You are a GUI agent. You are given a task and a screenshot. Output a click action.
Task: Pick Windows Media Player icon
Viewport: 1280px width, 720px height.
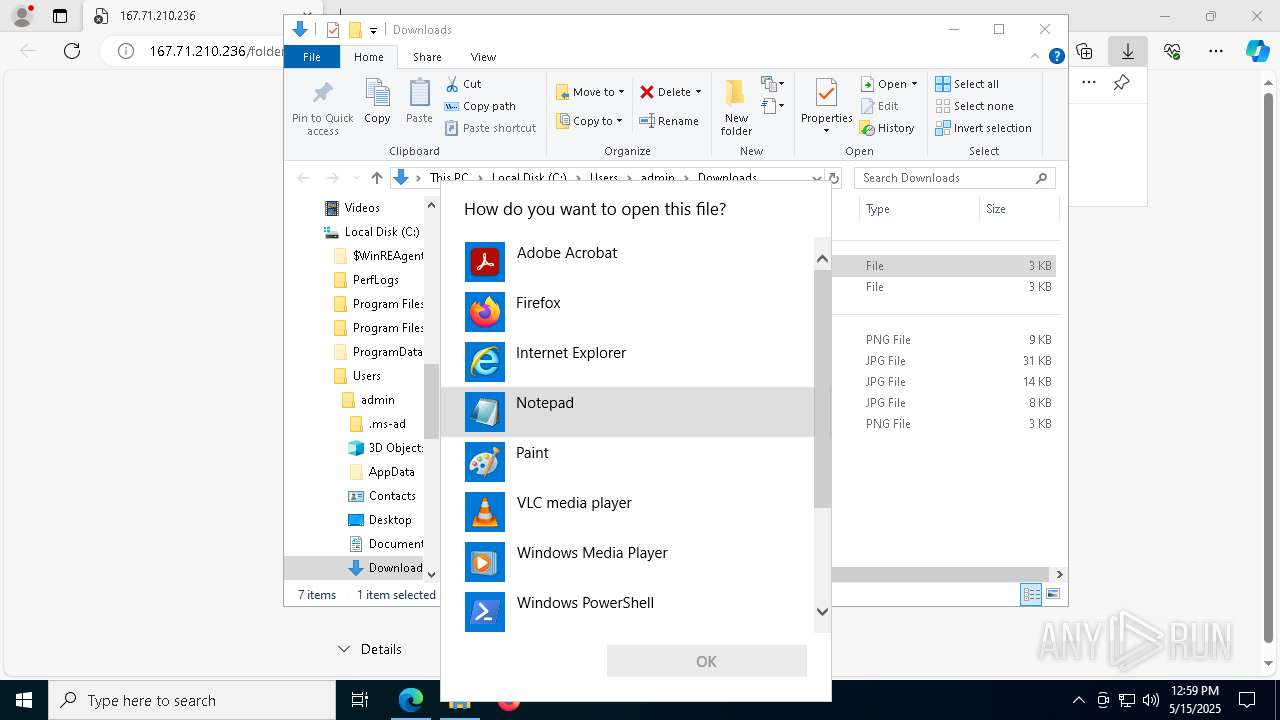485,562
